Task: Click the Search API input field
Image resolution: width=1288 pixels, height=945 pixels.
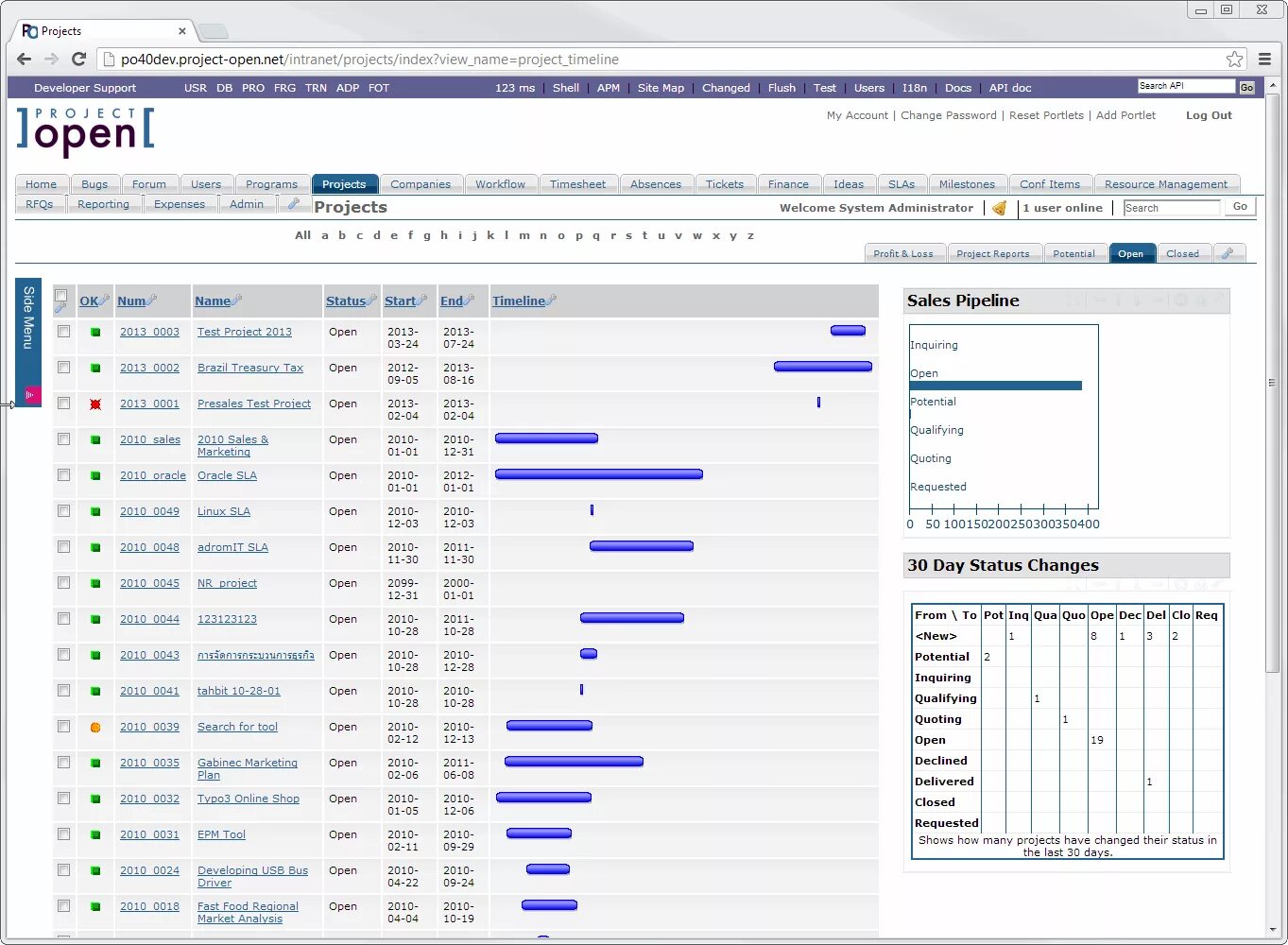Action: coord(1187,86)
